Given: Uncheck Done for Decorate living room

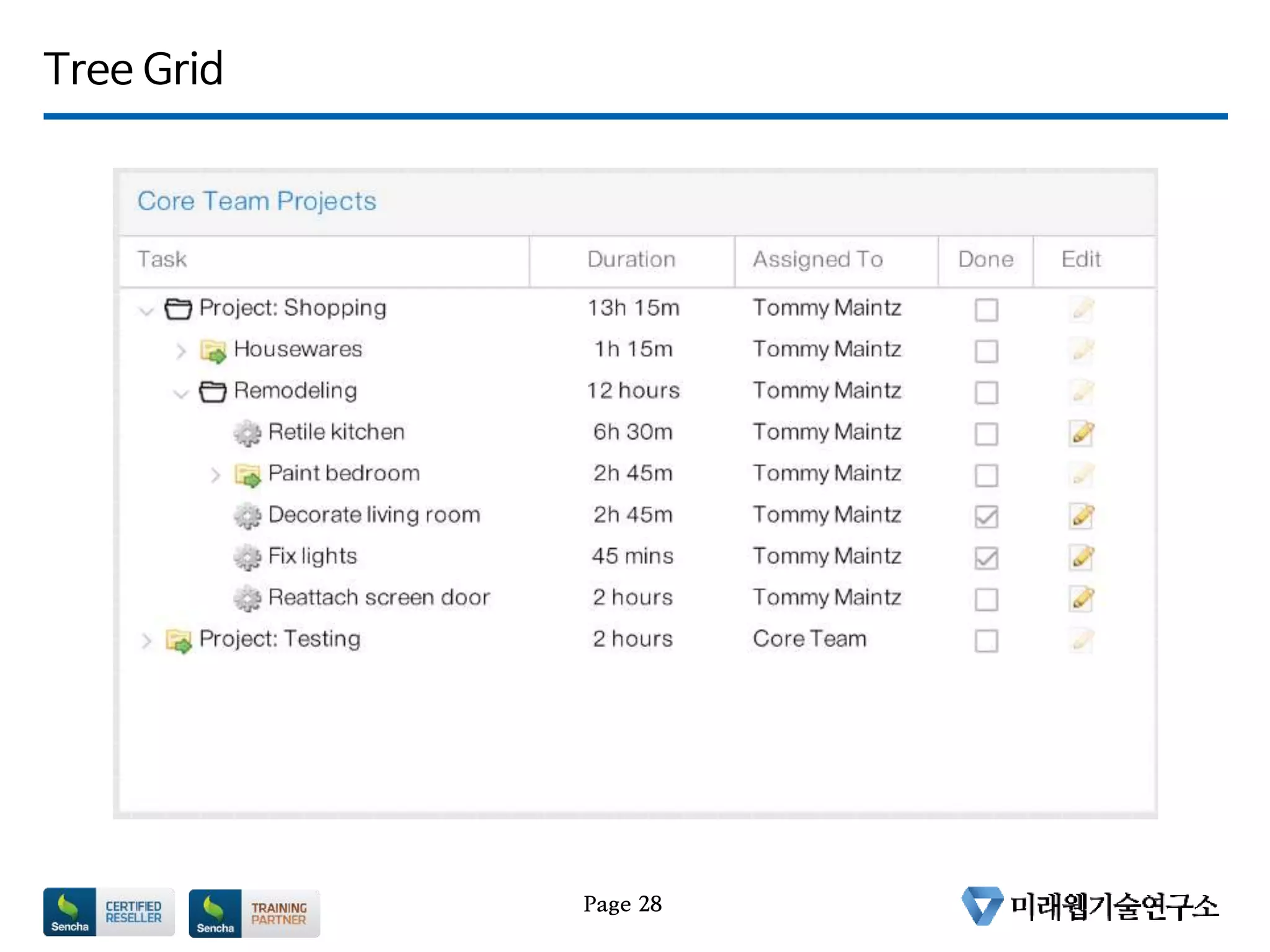Looking at the screenshot, I should 986,516.
